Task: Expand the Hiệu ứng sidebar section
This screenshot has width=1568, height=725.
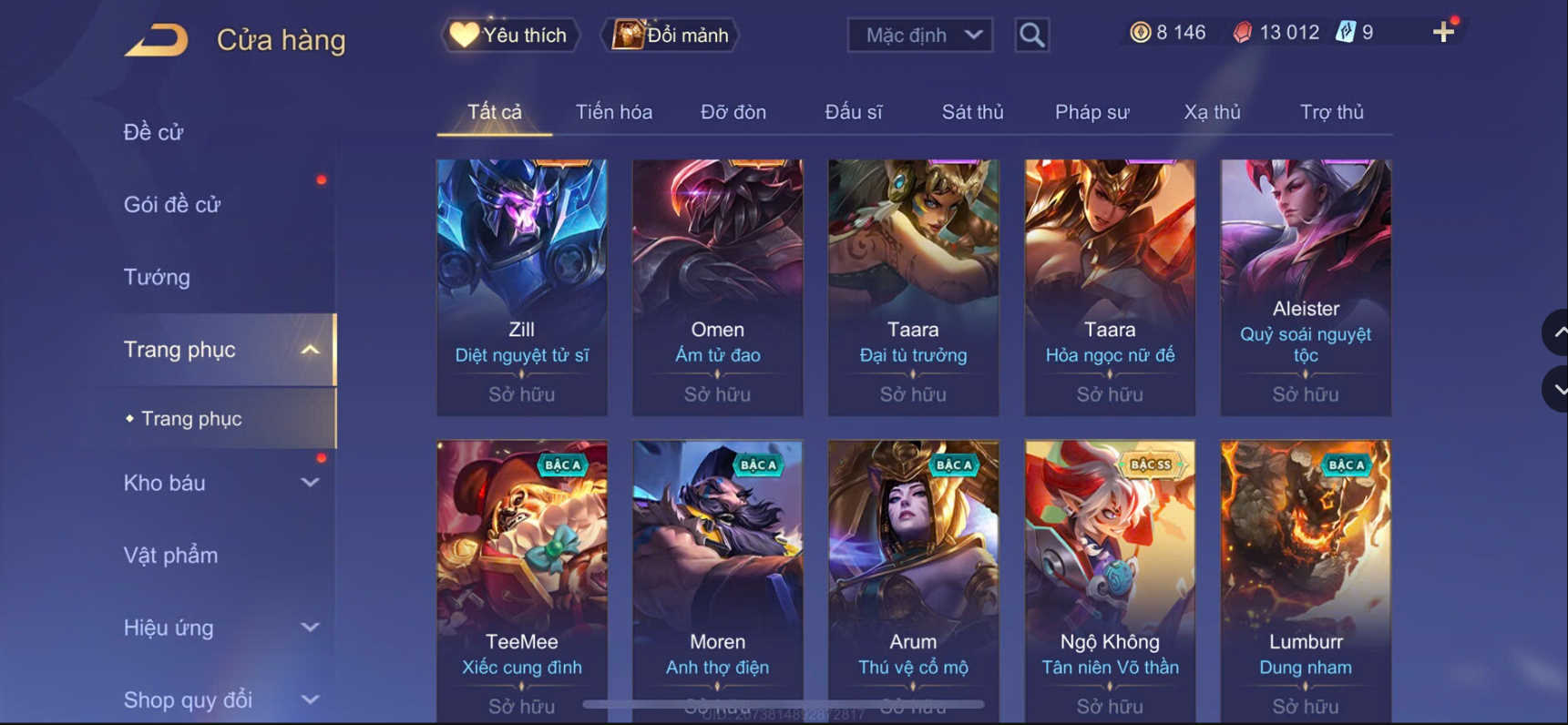Action: pyautogui.click(x=310, y=628)
